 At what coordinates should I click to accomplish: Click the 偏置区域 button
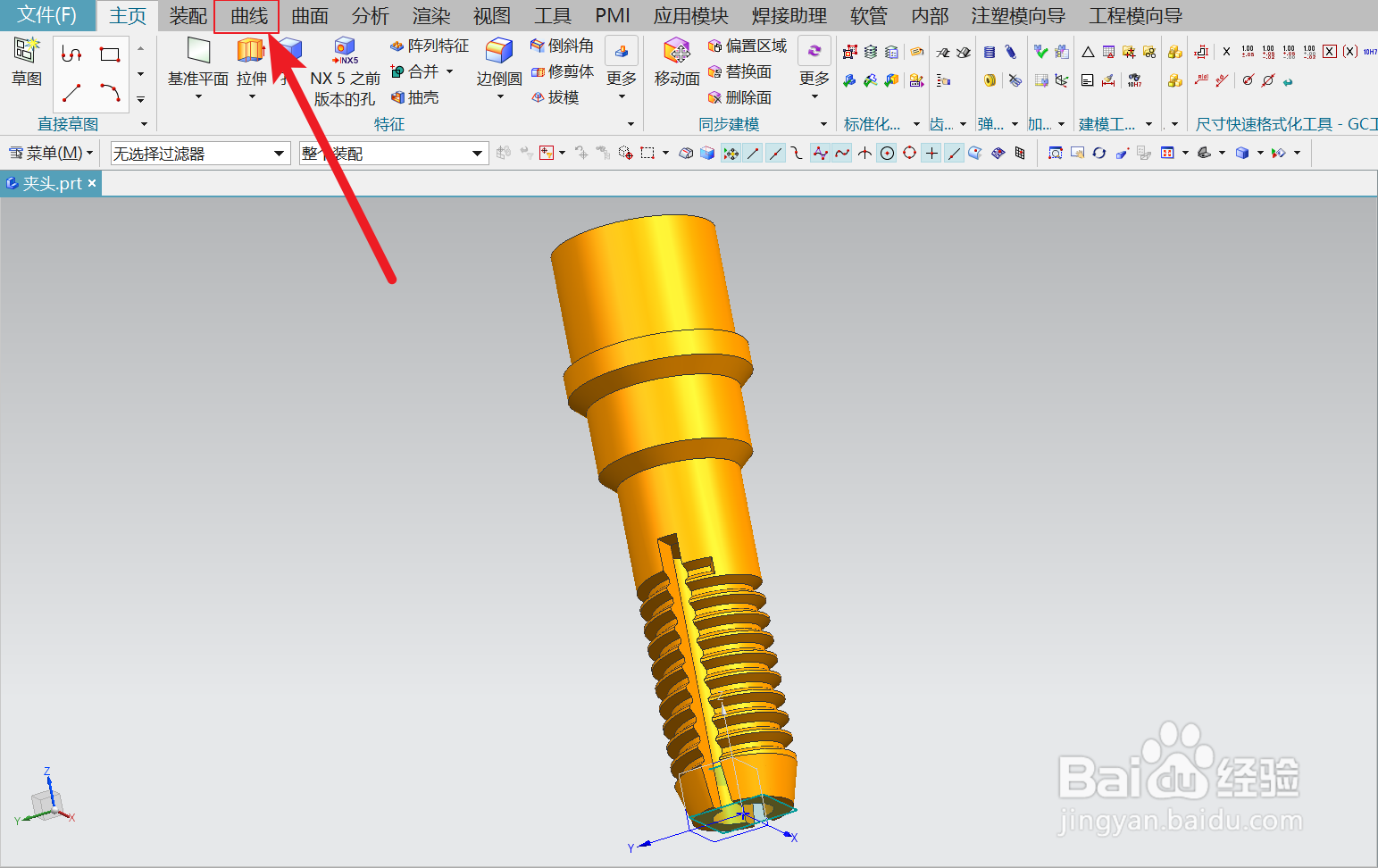click(747, 46)
